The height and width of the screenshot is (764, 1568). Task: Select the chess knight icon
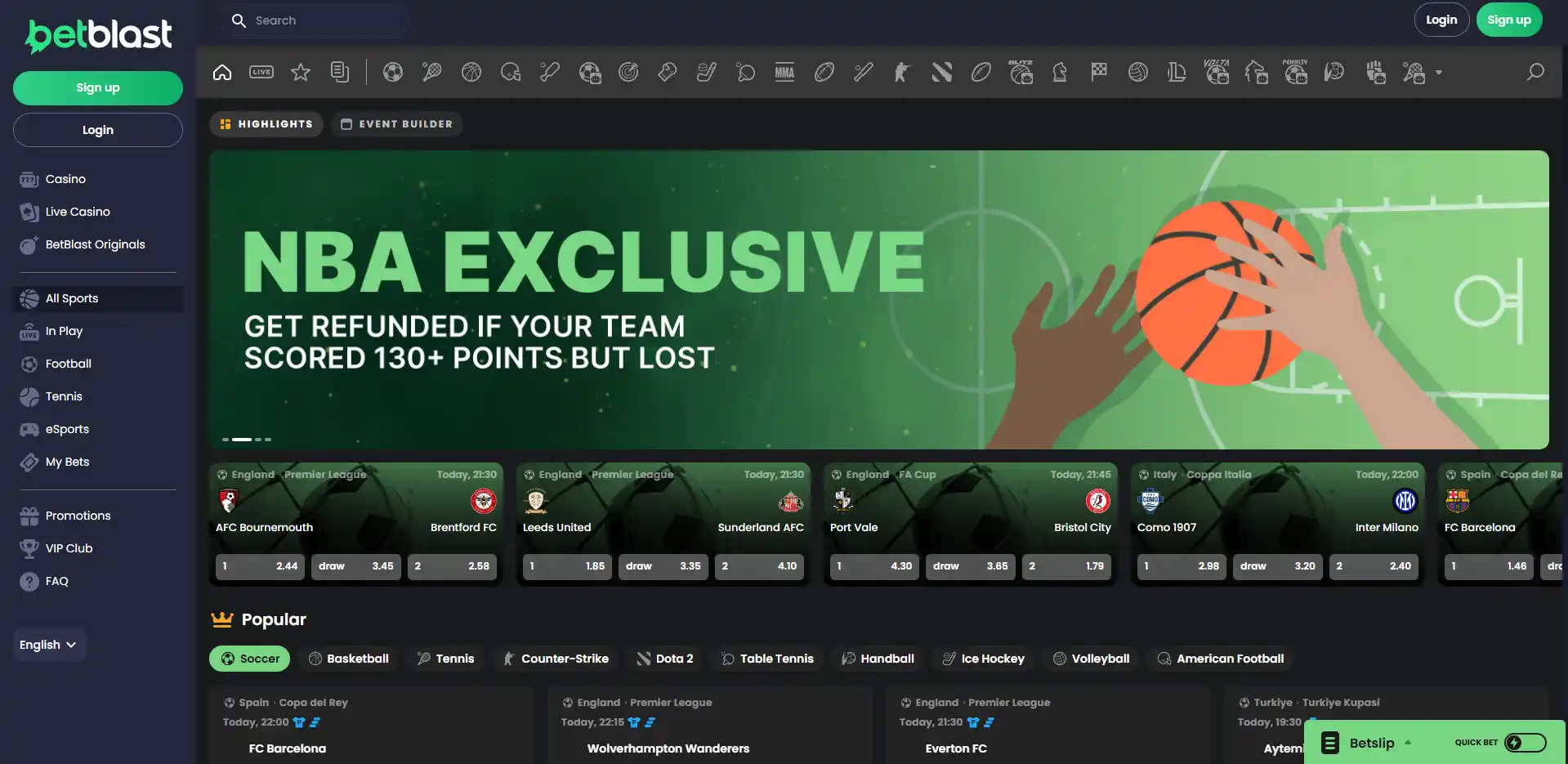pyautogui.click(x=1060, y=73)
